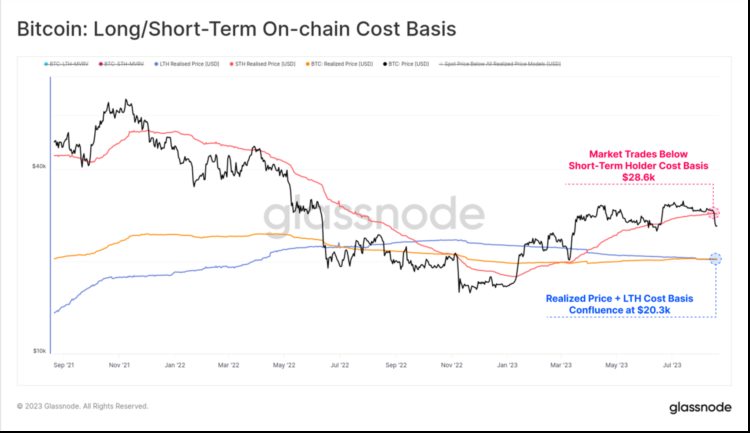Click the $40k y-axis label
This screenshot has height=433, width=750.
[39, 167]
